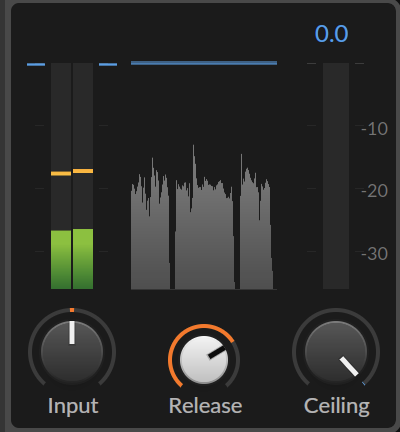Click the -30 scale marking
Image resolution: width=400 pixels, height=432 pixels.
click(374, 254)
